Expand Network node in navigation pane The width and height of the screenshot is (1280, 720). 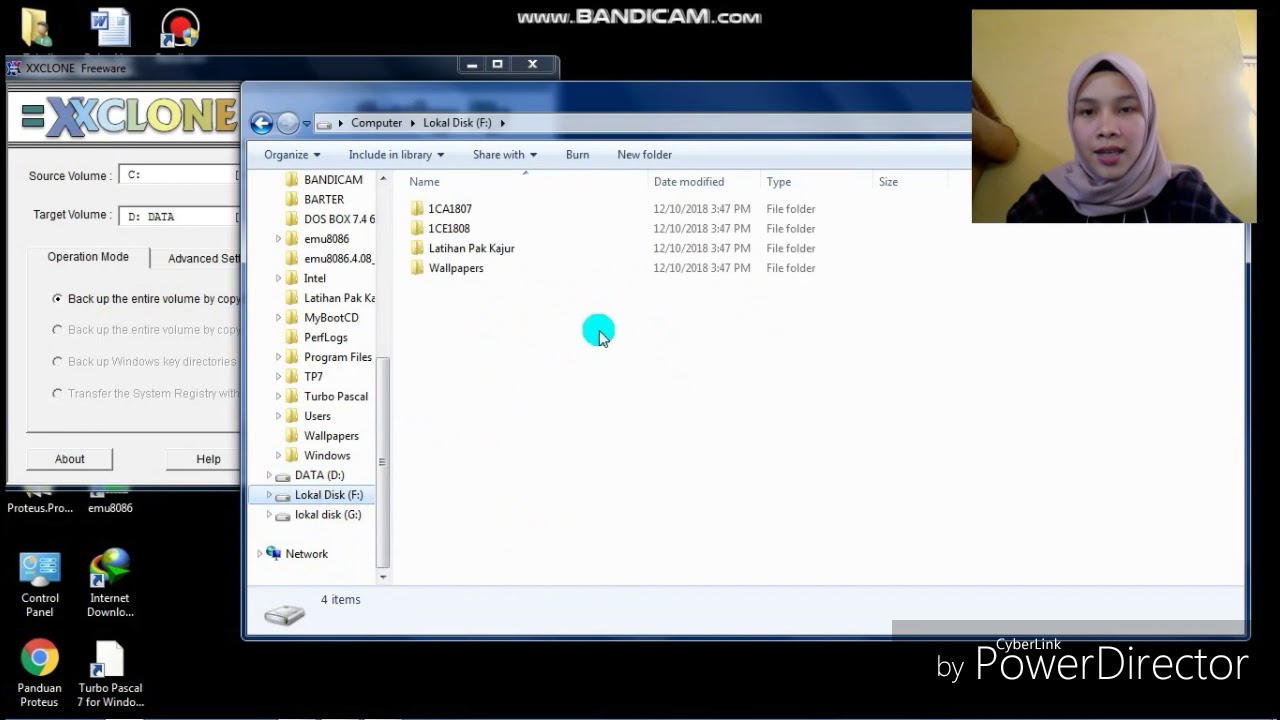[x=259, y=554]
